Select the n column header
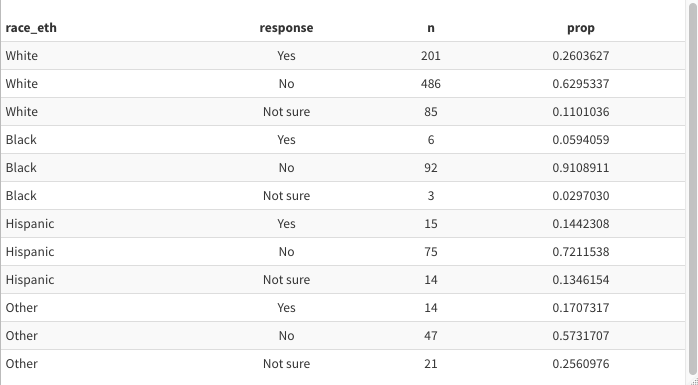 click(430, 28)
